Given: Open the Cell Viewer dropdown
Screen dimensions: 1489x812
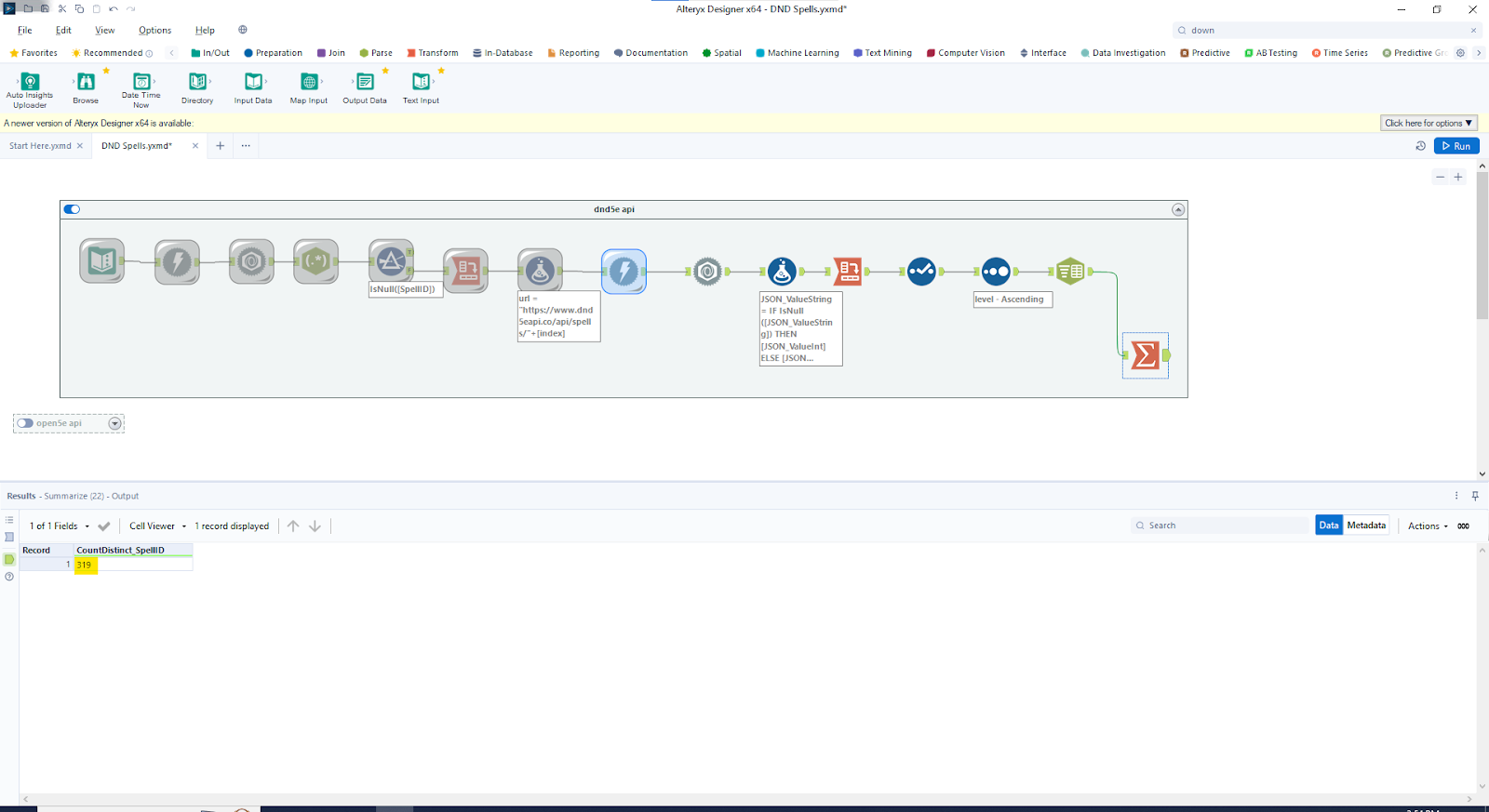Looking at the screenshot, I should 157,526.
